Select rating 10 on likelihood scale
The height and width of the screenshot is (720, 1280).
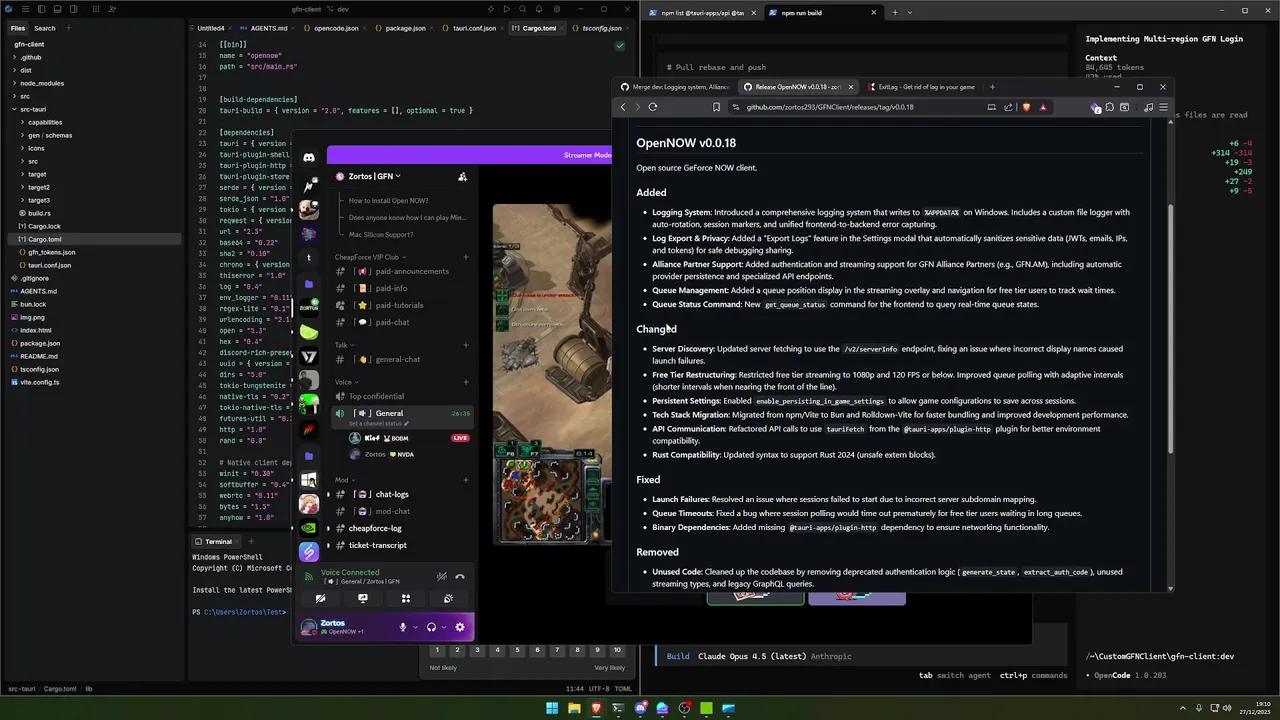[x=617, y=650]
